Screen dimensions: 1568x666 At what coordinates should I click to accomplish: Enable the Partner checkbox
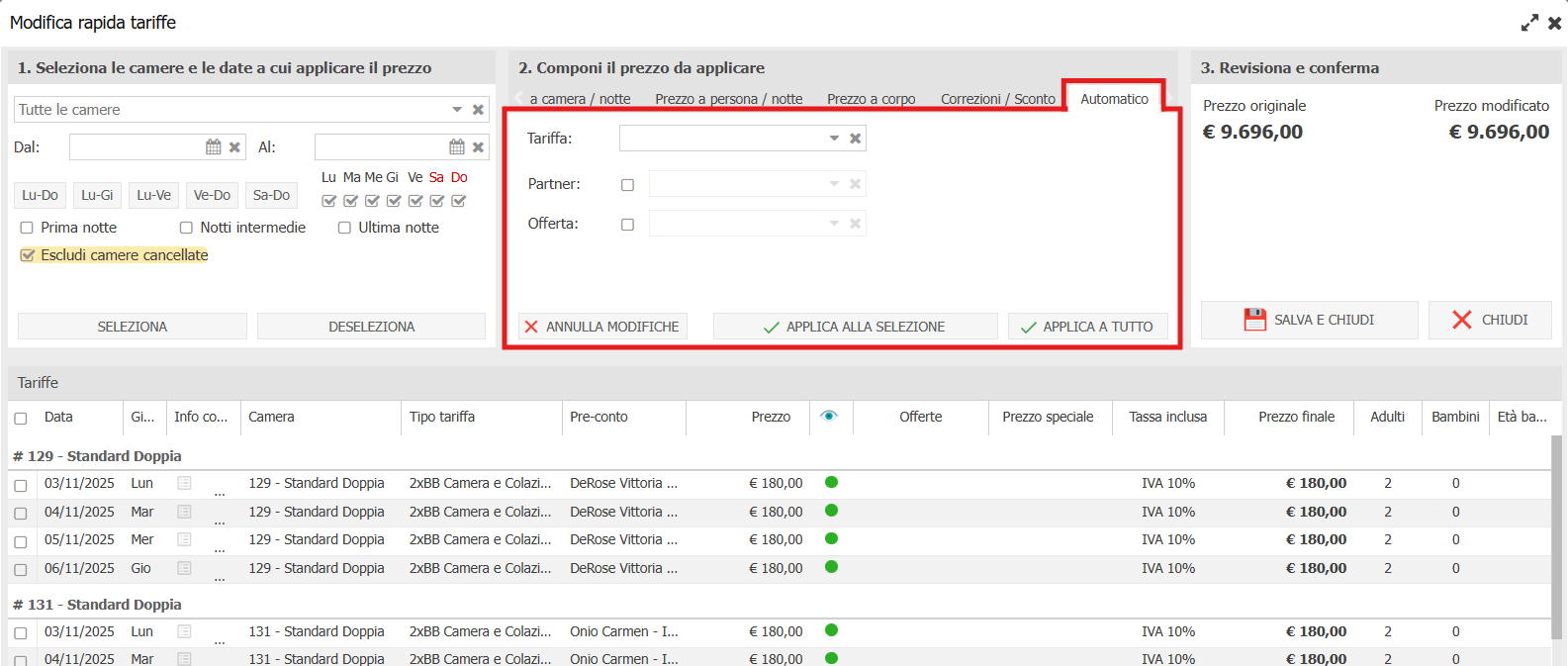point(627,185)
